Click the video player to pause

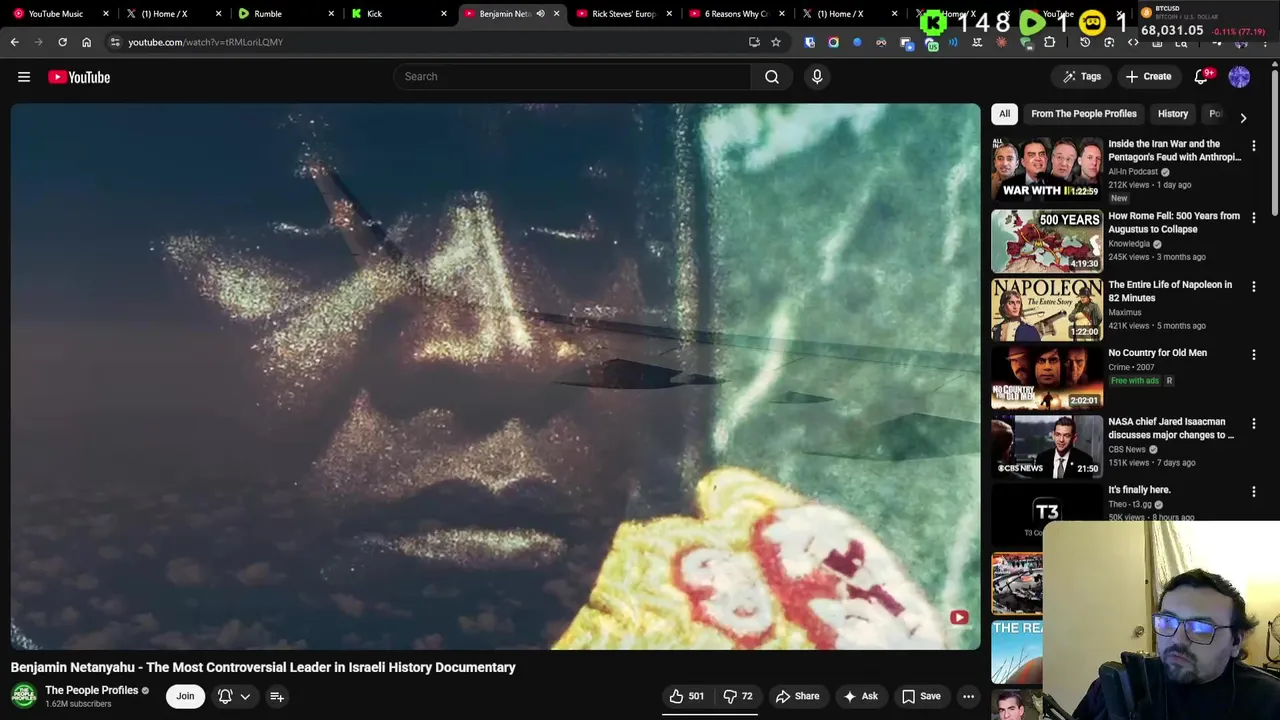pos(495,376)
